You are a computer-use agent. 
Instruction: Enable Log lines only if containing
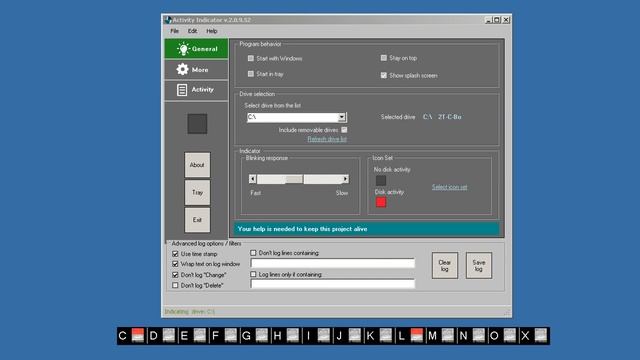tap(253, 274)
